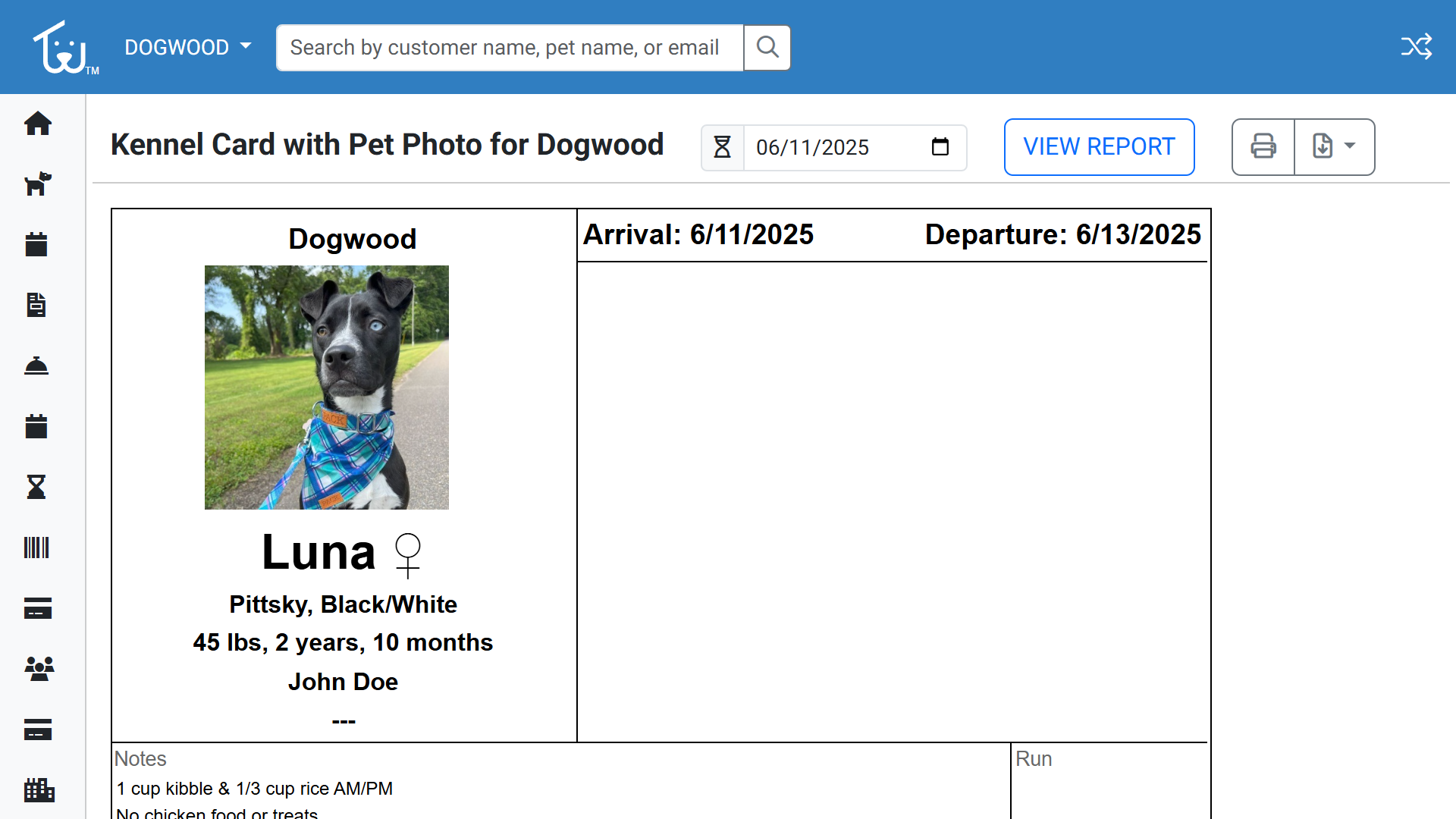Open the dog icon in sidebar
Screen dimensions: 1456x819
[37, 184]
